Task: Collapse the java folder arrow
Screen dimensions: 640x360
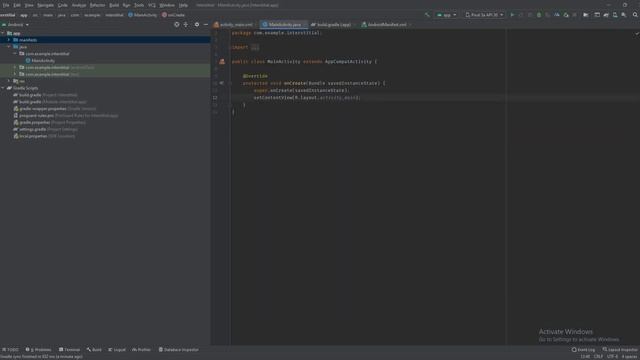Action: (x=9, y=47)
